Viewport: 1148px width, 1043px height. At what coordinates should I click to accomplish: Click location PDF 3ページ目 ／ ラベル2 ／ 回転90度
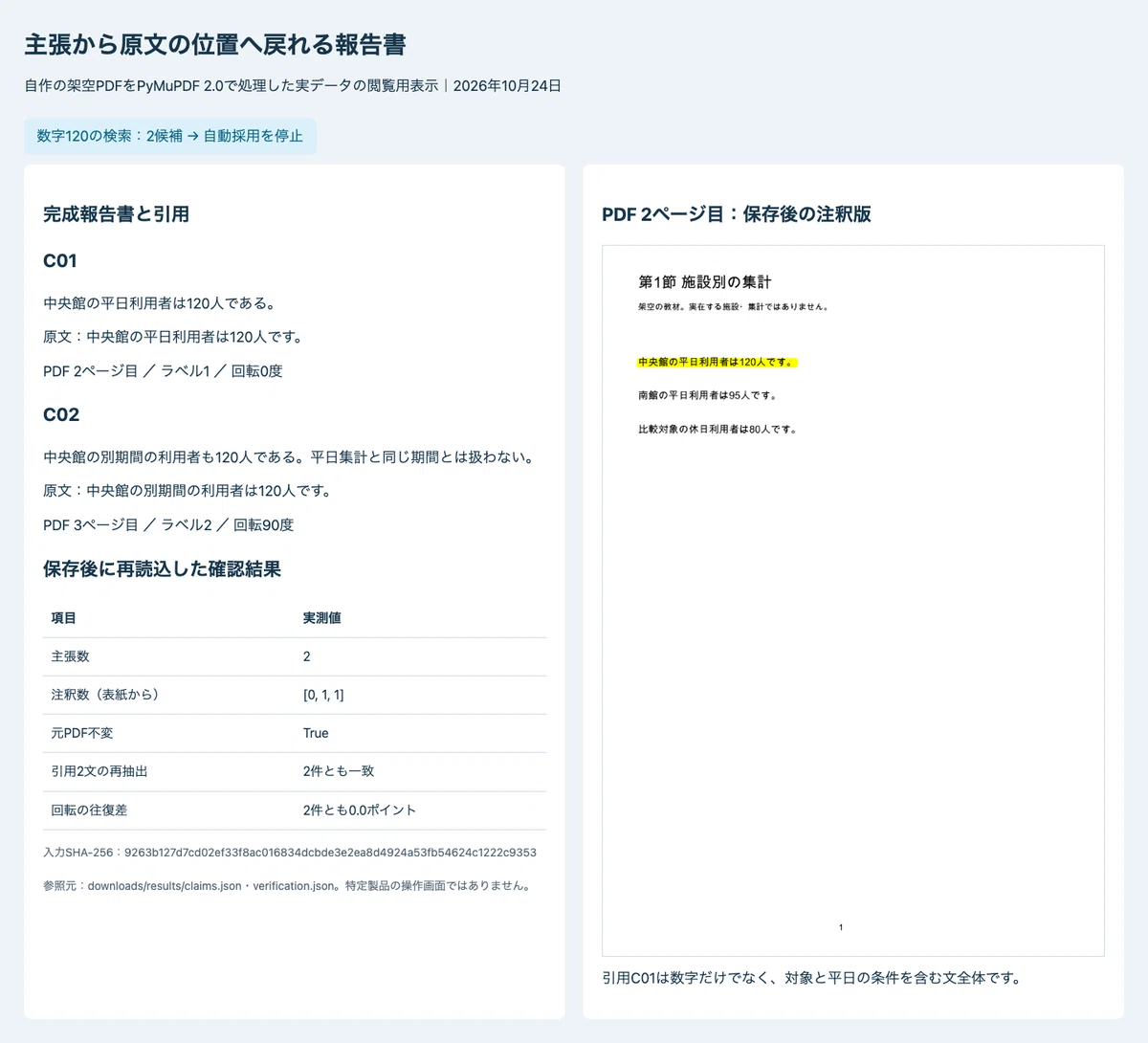point(168,525)
